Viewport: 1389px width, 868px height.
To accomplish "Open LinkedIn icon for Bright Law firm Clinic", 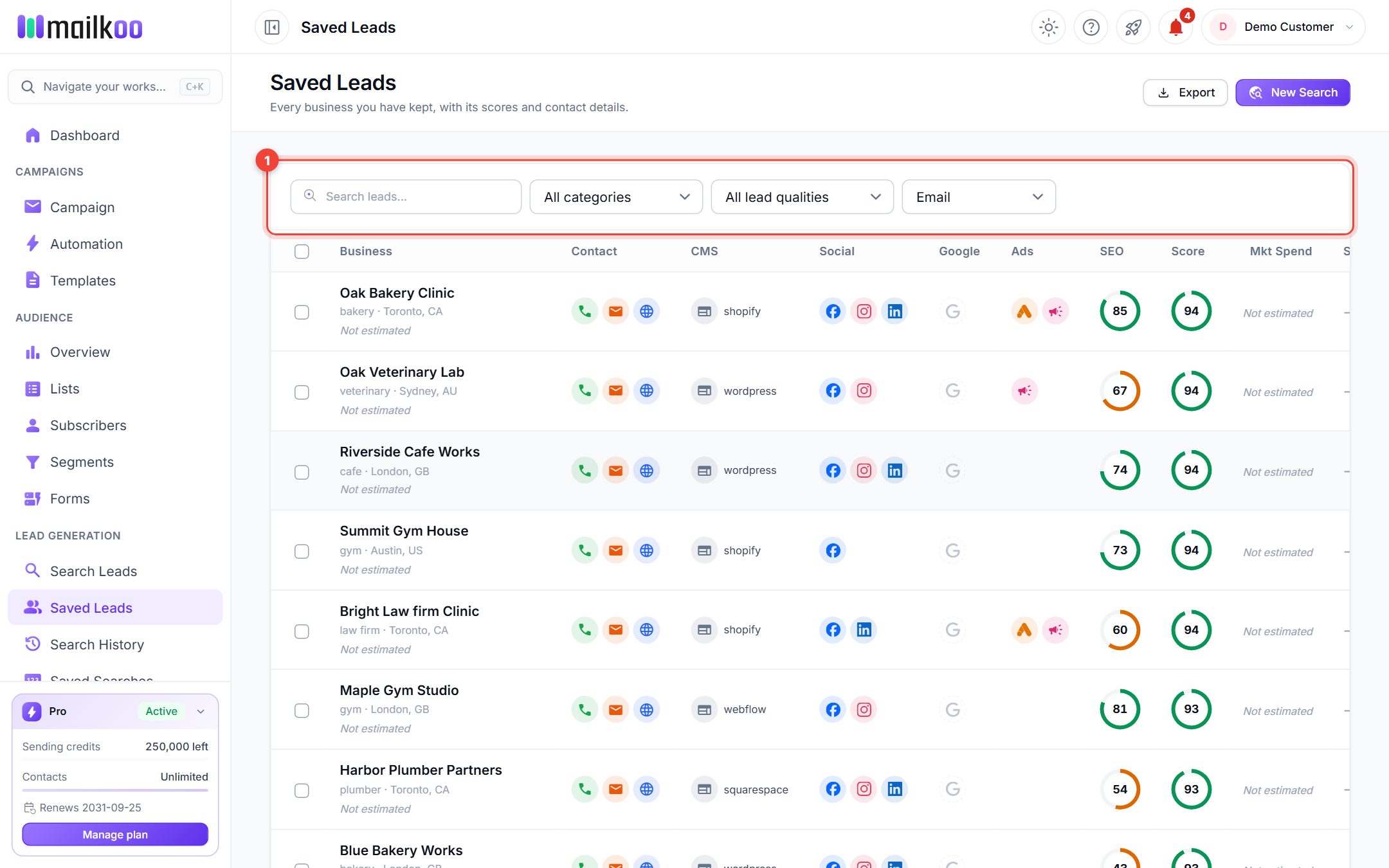I will click(x=864, y=629).
